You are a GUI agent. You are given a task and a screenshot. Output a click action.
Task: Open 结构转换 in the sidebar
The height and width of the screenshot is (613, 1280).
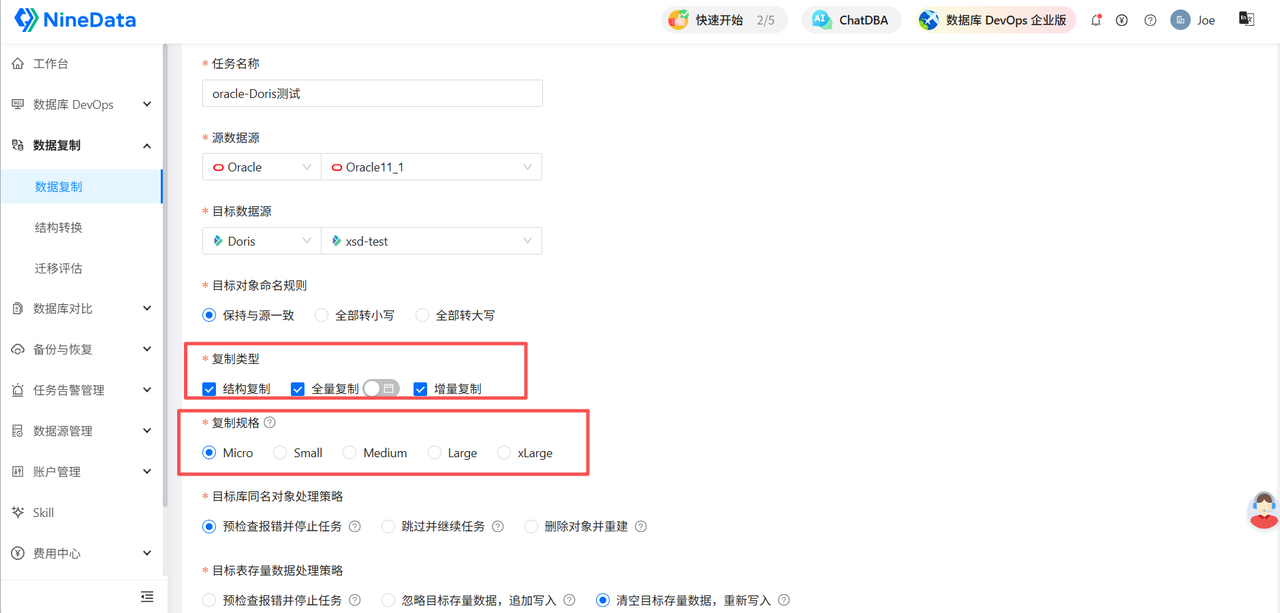click(x=59, y=227)
